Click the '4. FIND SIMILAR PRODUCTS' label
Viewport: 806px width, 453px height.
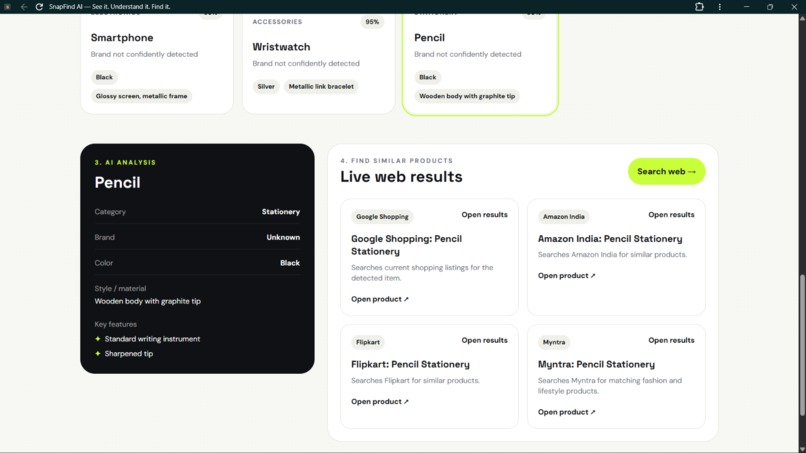tap(396, 161)
